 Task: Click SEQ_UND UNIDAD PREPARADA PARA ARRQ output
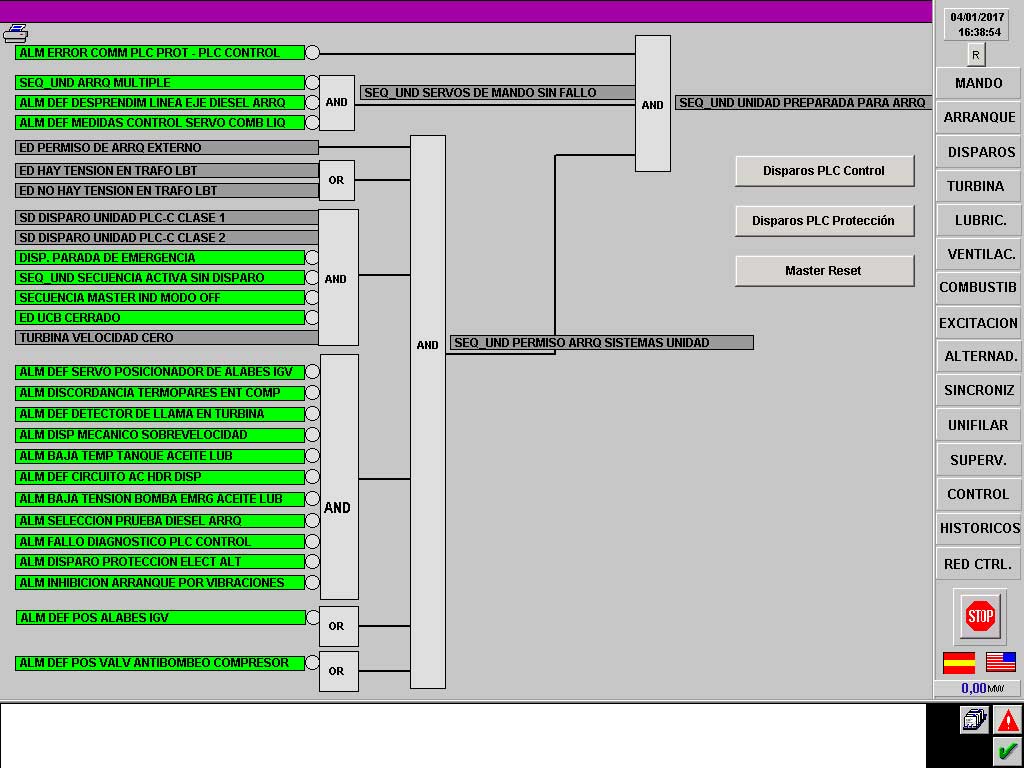pyautogui.click(x=803, y=103)
